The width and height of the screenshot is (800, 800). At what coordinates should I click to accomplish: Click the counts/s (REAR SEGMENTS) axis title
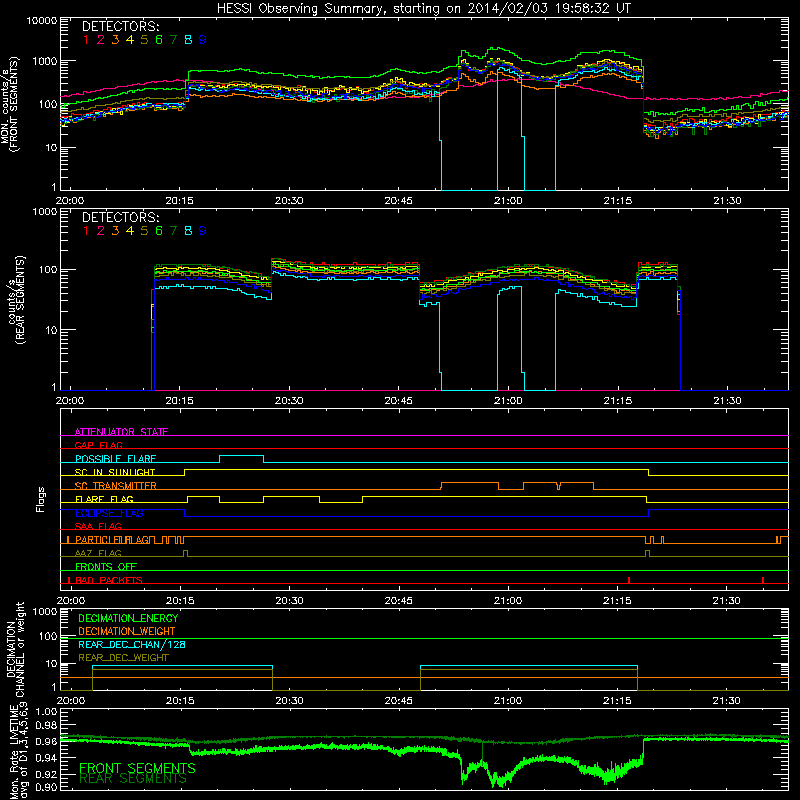click(x=16, y=299)
